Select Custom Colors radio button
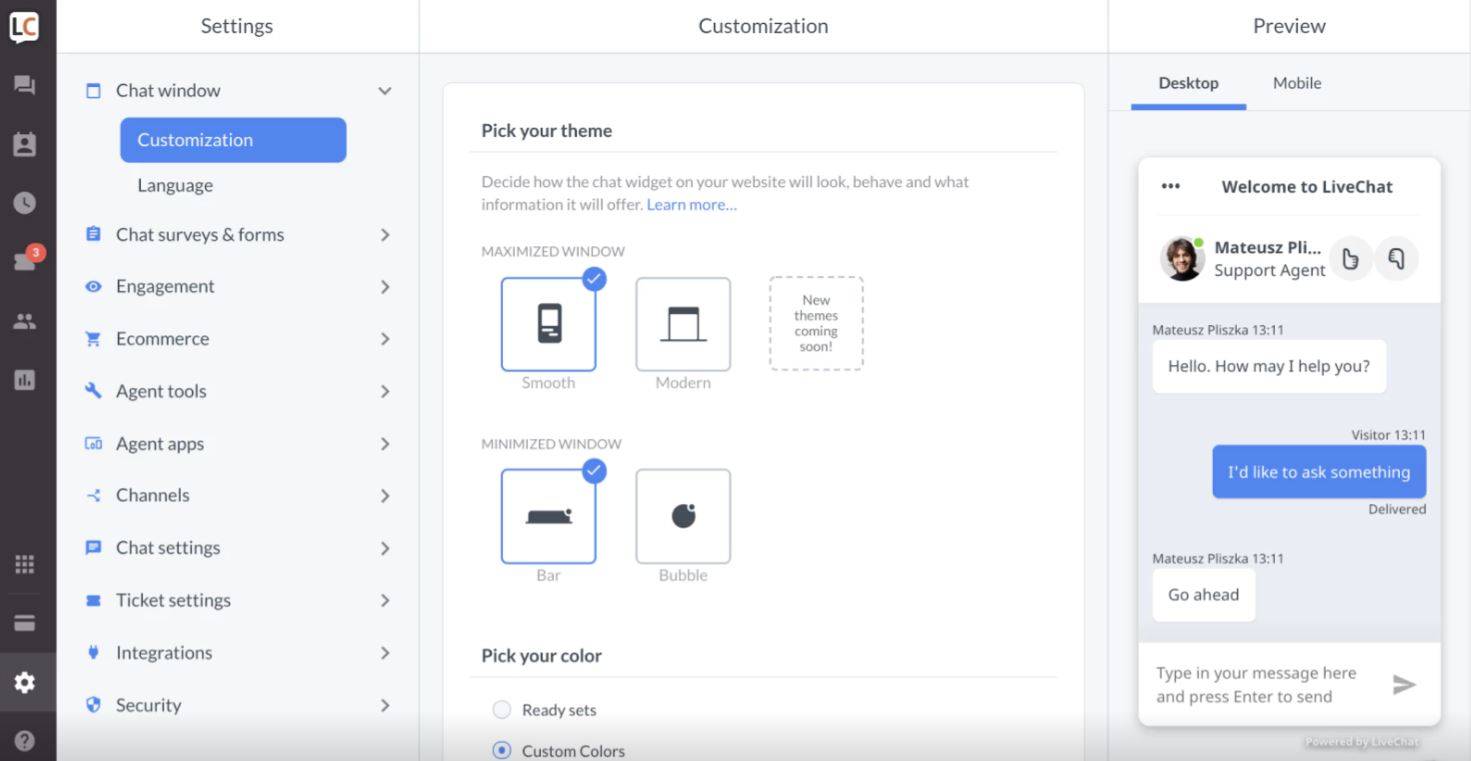This screenshot has height=761, width=1471. click(x=502, y=750)
